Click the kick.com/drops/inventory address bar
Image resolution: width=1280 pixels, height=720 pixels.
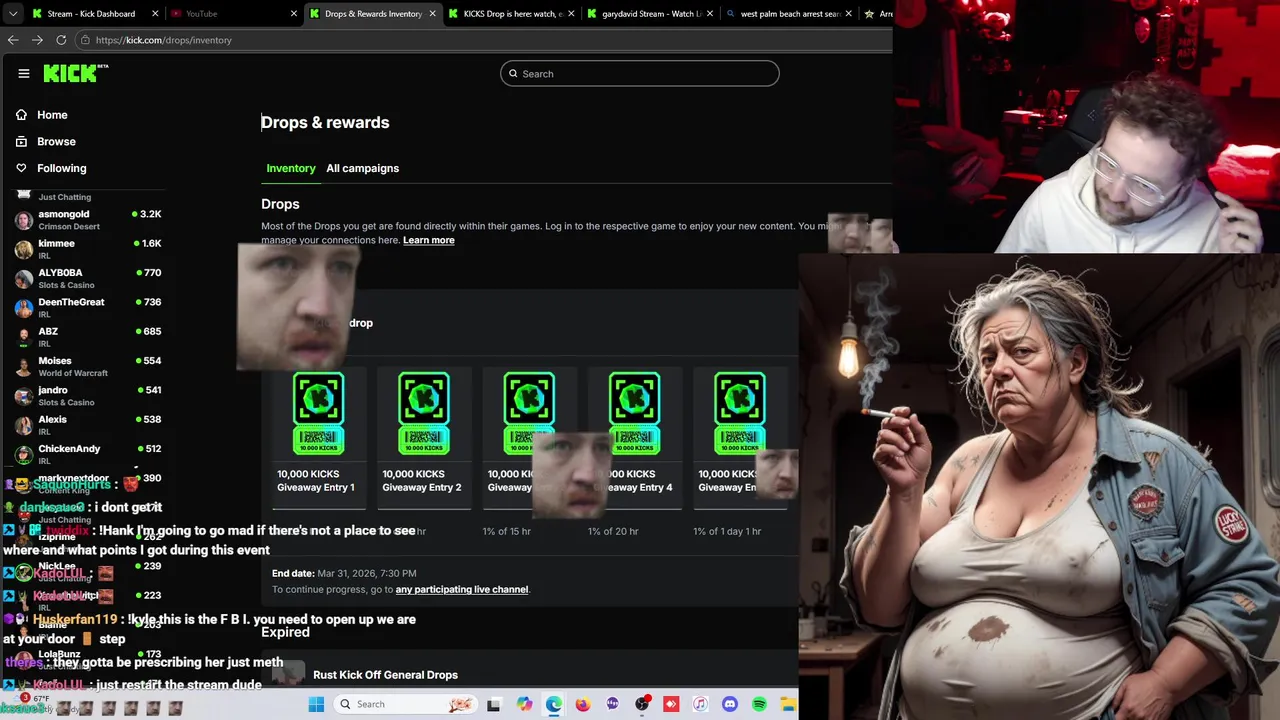[484, 40]
